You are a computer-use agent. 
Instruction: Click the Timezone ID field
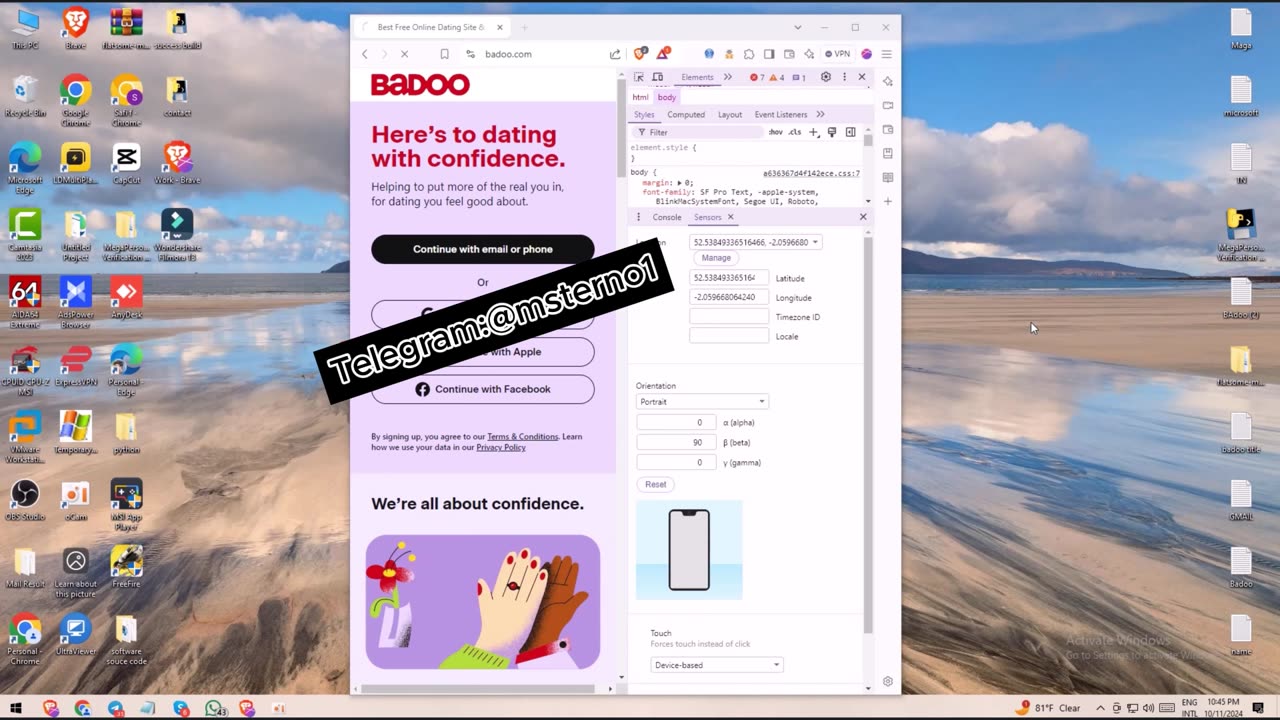(729, 316)
